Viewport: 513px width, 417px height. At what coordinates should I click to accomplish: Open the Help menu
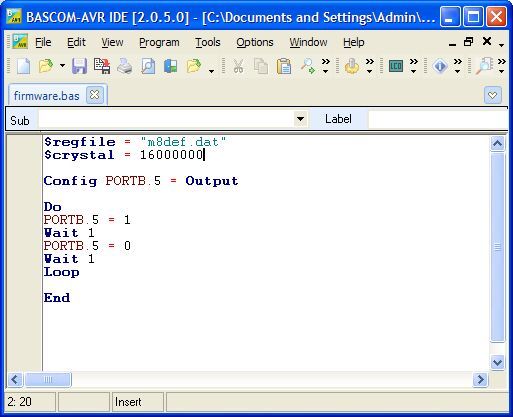coord(354,42)
